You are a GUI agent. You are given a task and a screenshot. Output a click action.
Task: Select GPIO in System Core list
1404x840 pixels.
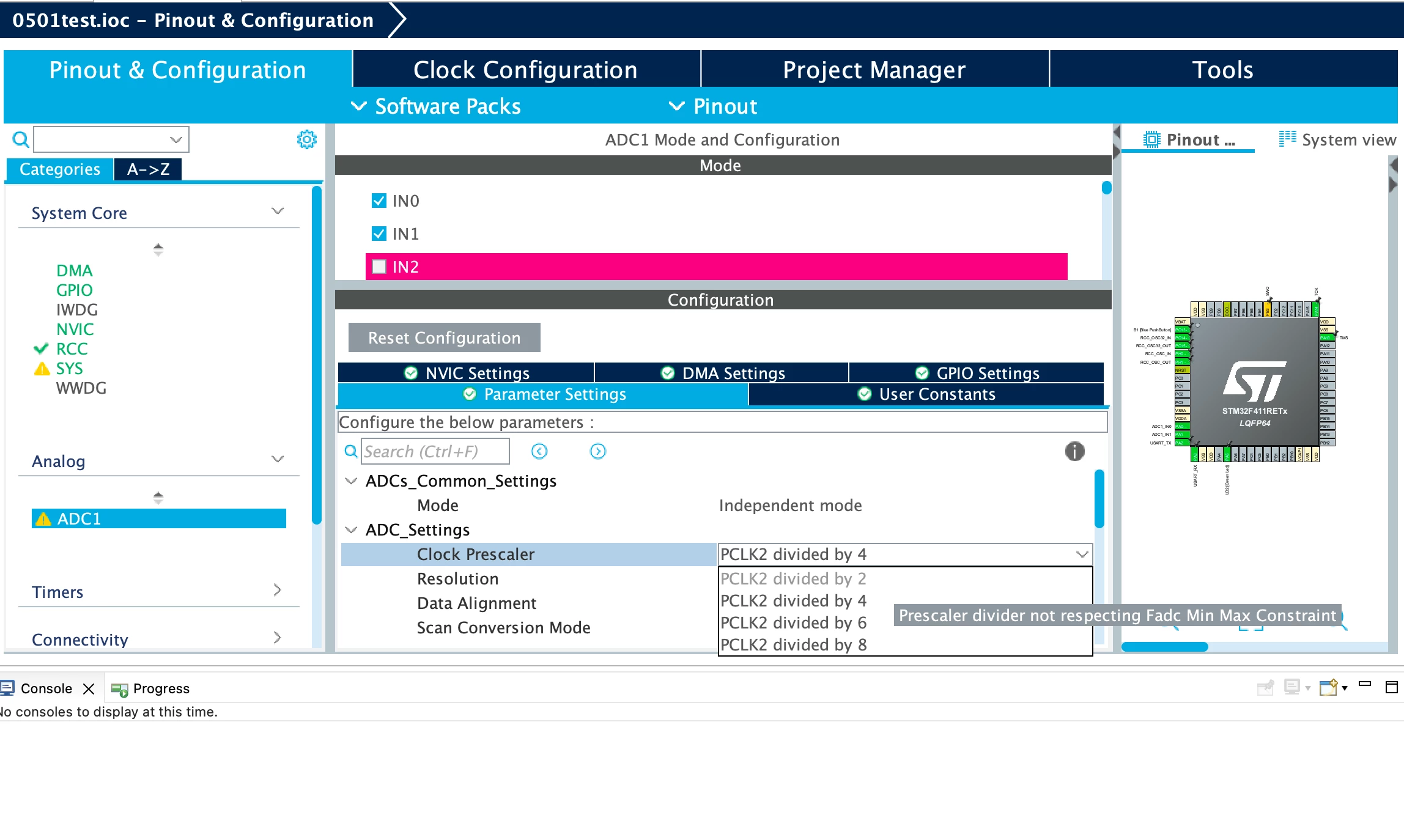[x=75, y=290]
